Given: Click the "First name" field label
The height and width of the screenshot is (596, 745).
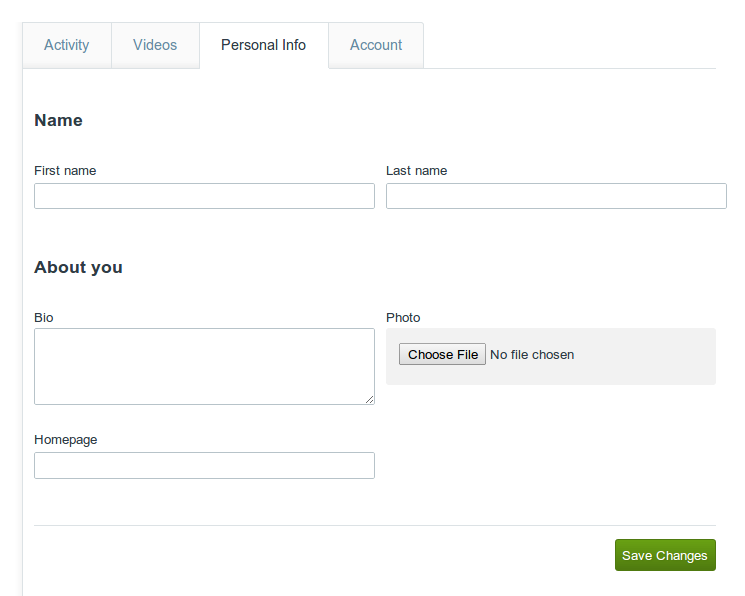Looking at the screenshot, I should point(65,171).
